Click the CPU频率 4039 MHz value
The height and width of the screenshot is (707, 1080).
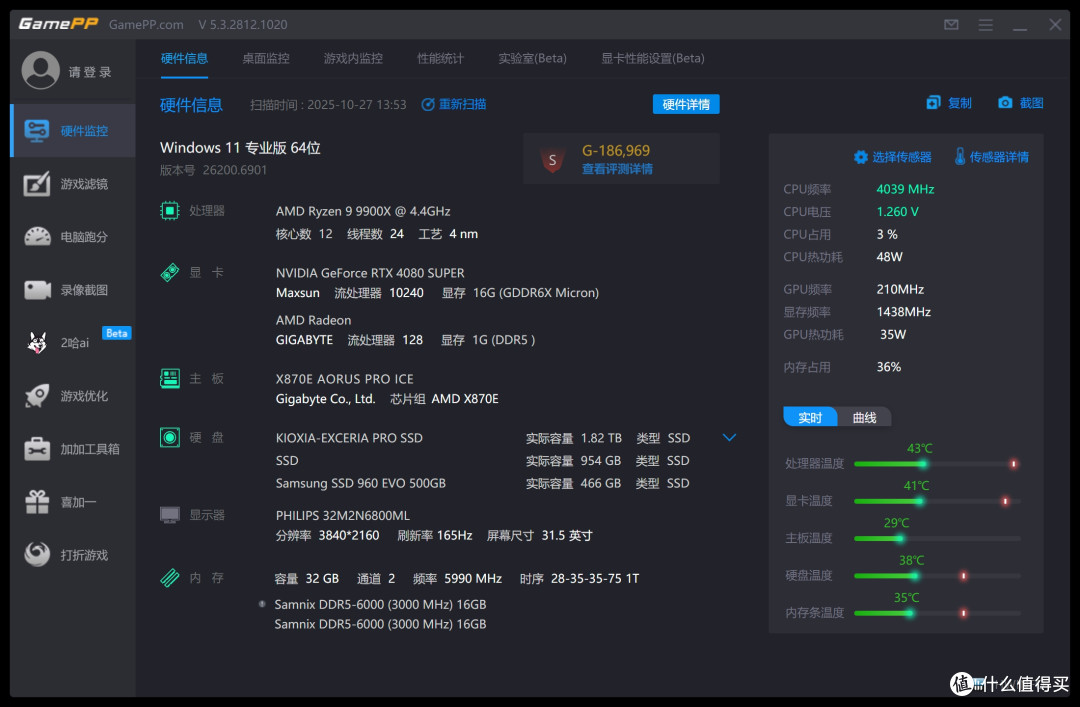[905, 189]
